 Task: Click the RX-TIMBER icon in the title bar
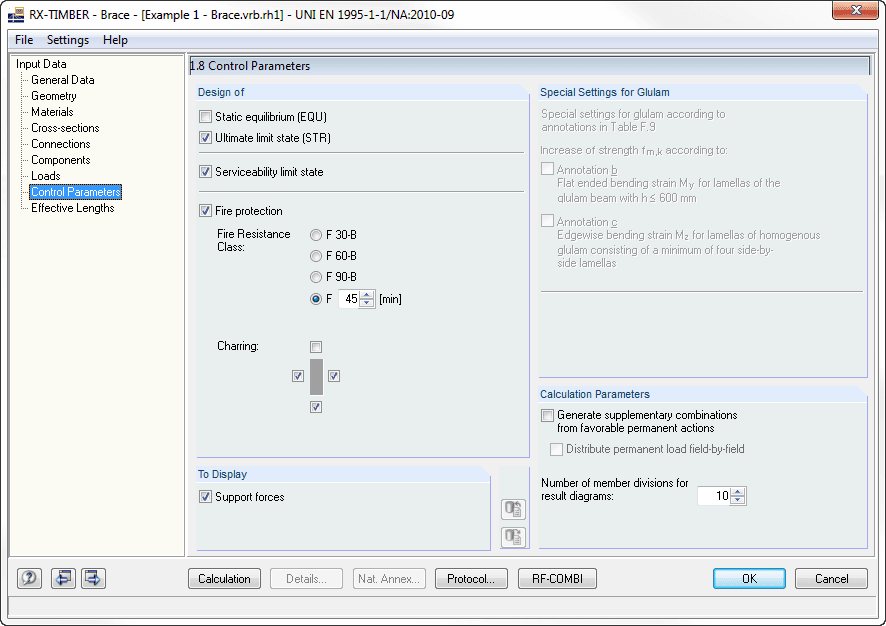14,11
